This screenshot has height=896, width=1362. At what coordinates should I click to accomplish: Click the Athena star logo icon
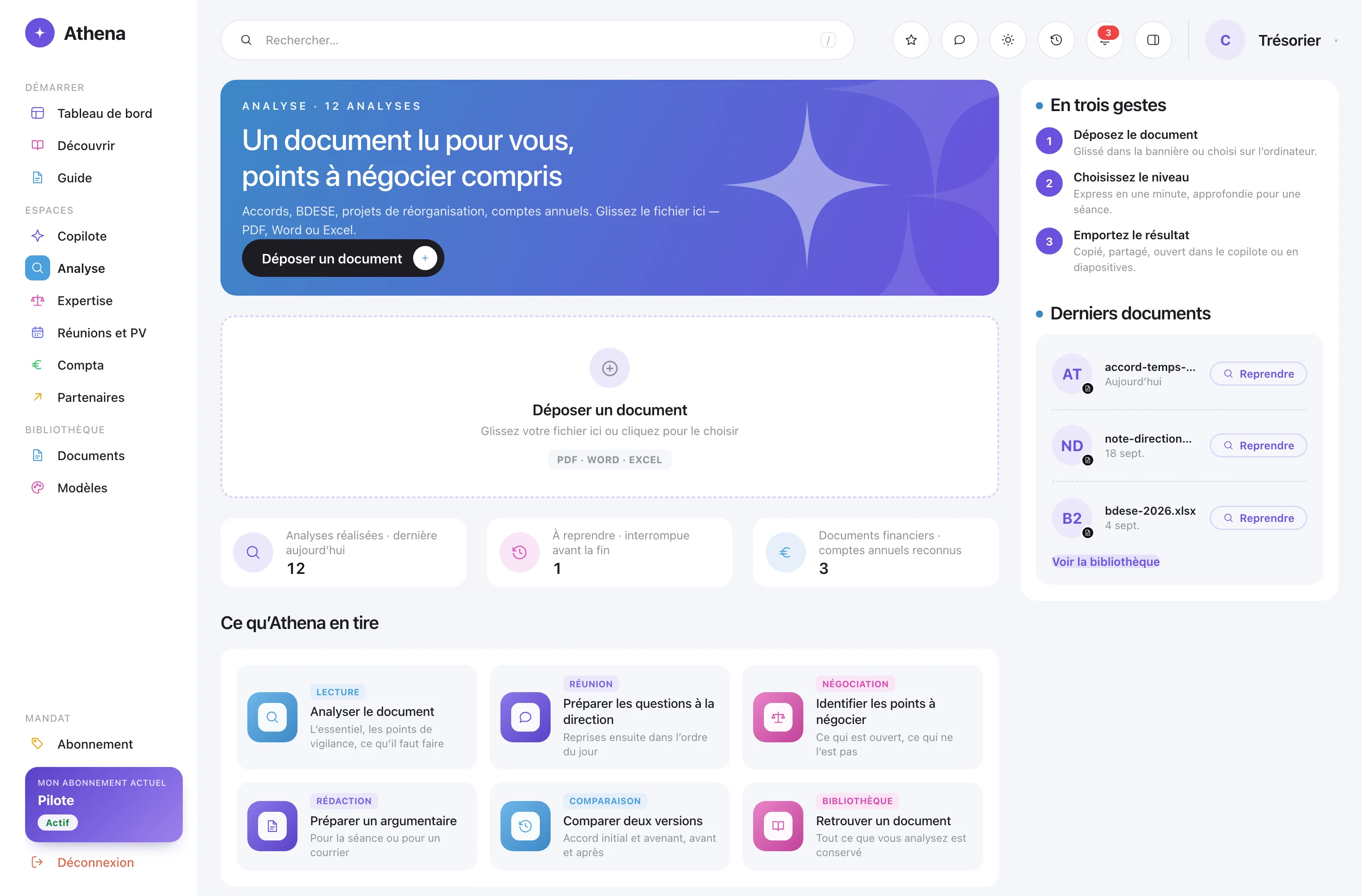(x=39, y=33)
